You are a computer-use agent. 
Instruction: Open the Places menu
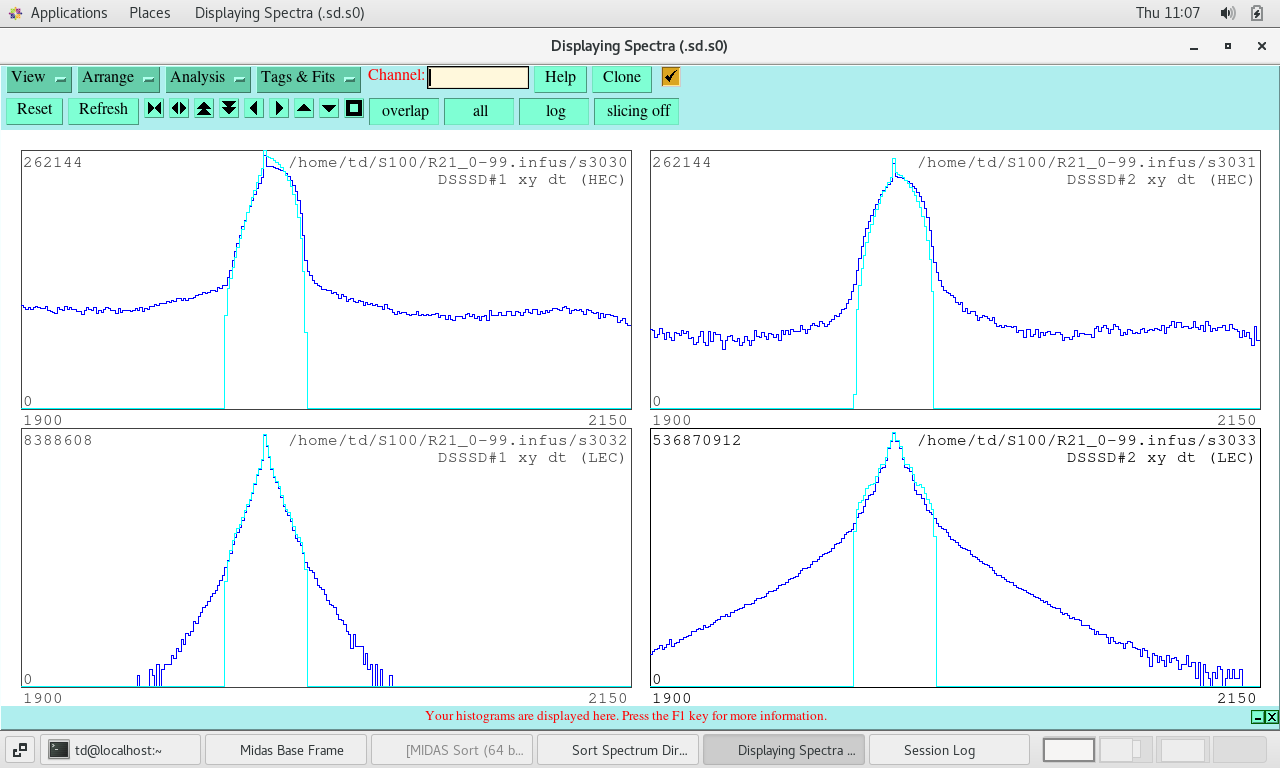tap(149, 13)
